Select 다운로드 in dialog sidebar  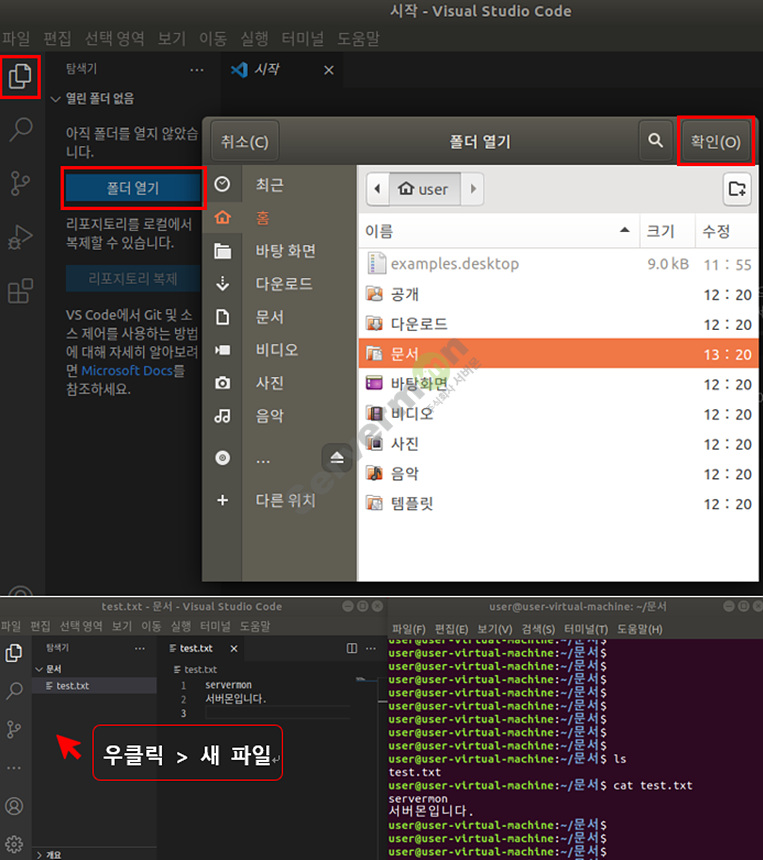pos(280,284)
